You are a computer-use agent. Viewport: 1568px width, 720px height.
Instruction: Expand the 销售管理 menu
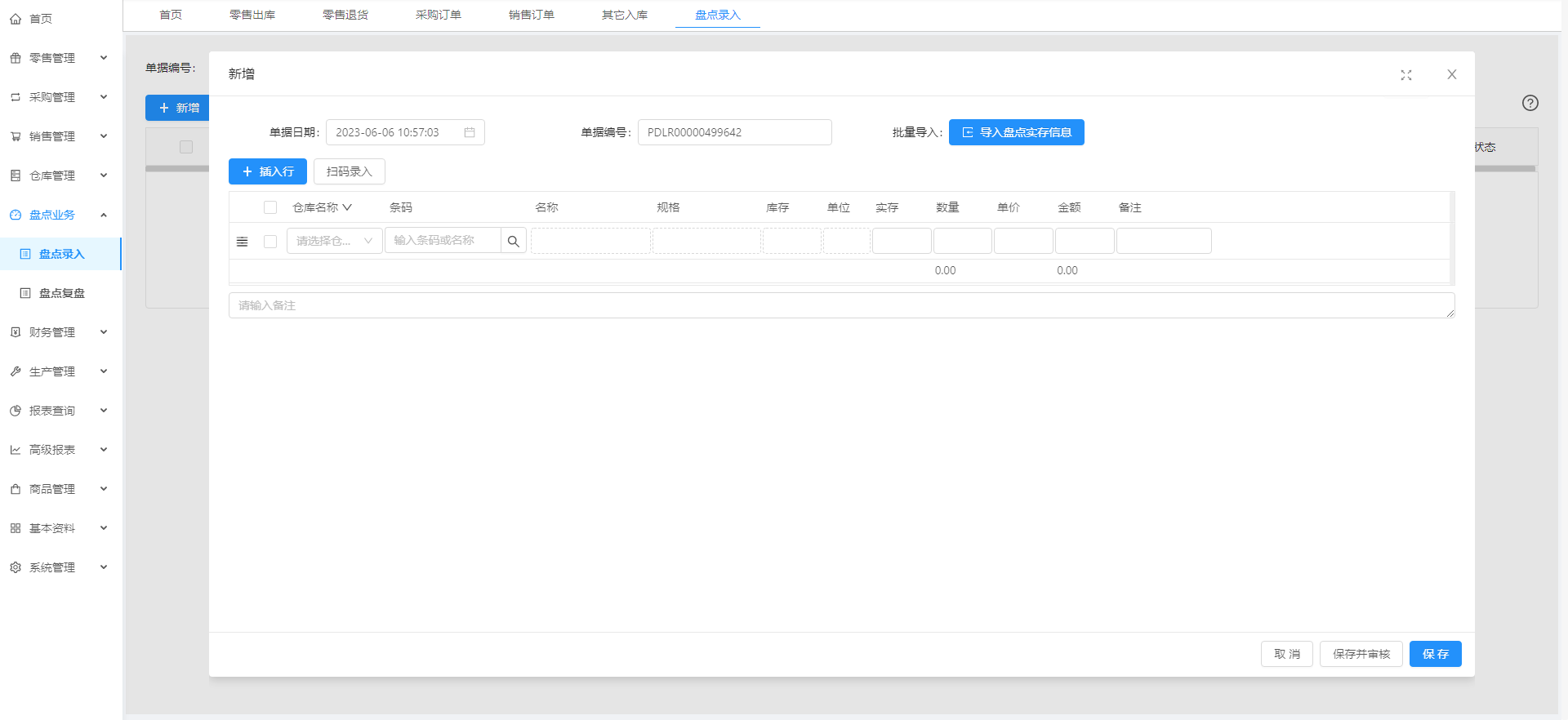(104, 136)
